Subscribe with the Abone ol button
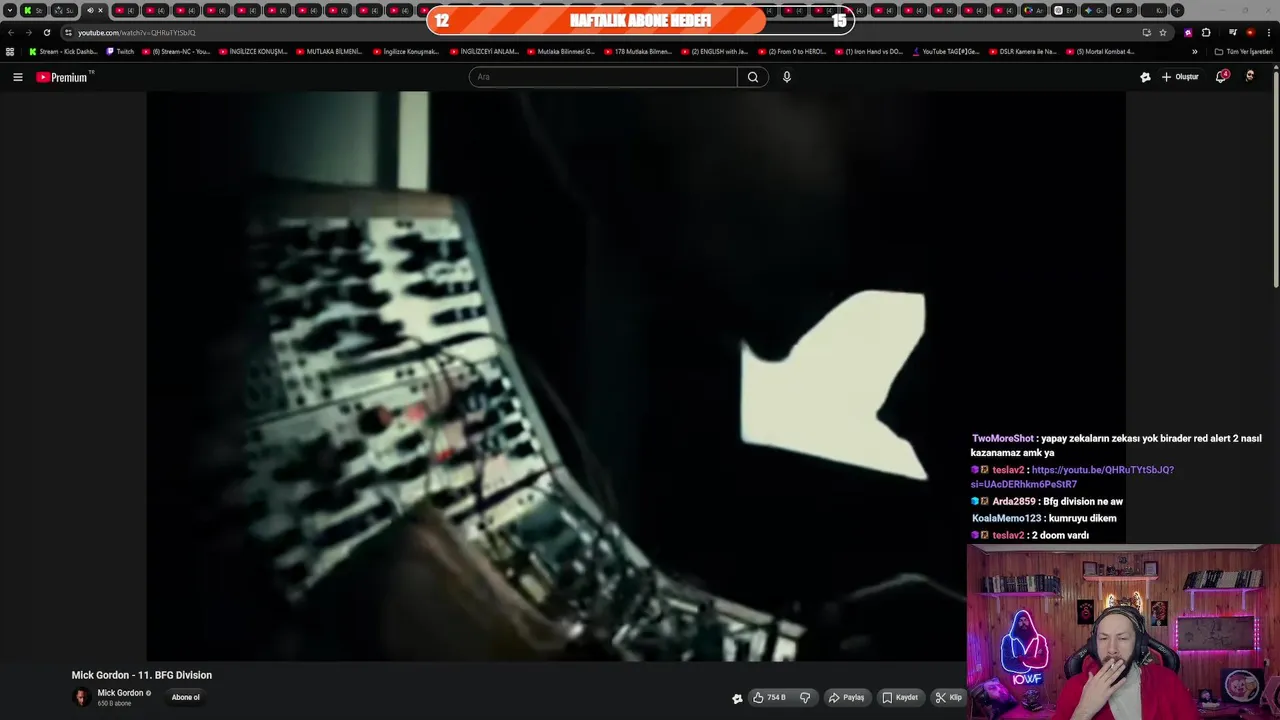The height and width of the screenshot is (720, 1280). [x=185, y=697]
